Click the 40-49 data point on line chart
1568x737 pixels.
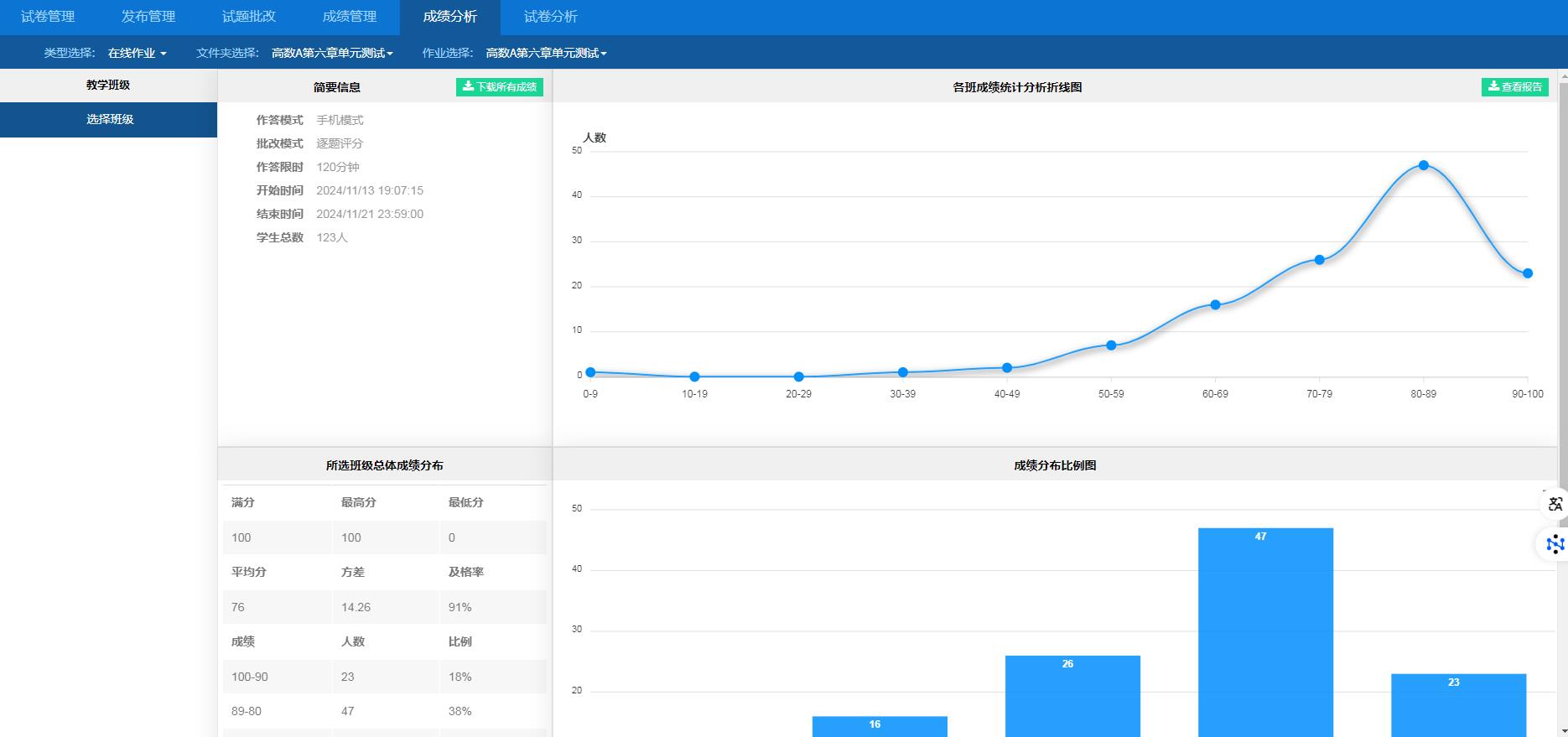click(1007, 368)
